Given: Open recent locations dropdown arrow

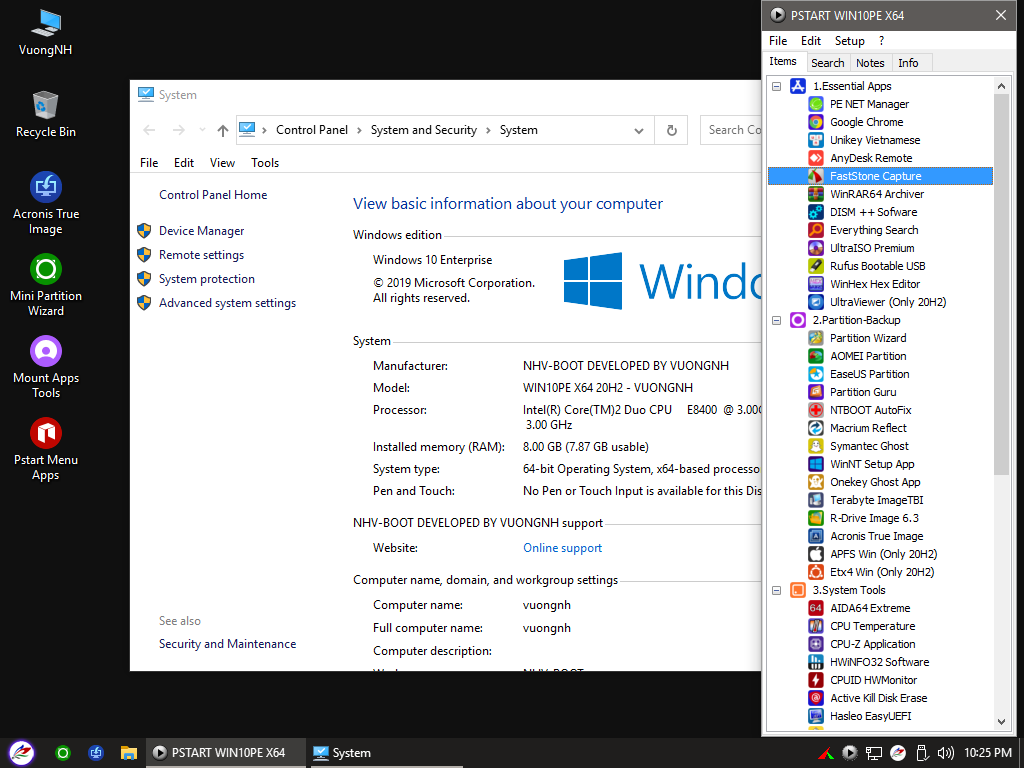Looking at the screenshot, I should 202,130.
